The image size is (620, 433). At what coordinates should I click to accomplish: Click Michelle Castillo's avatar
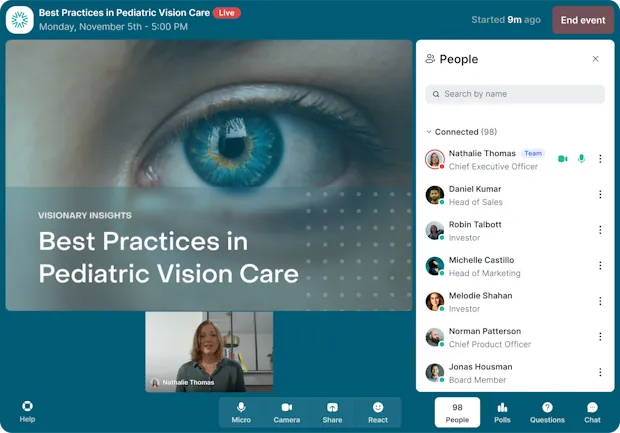(x=435, y=266)
